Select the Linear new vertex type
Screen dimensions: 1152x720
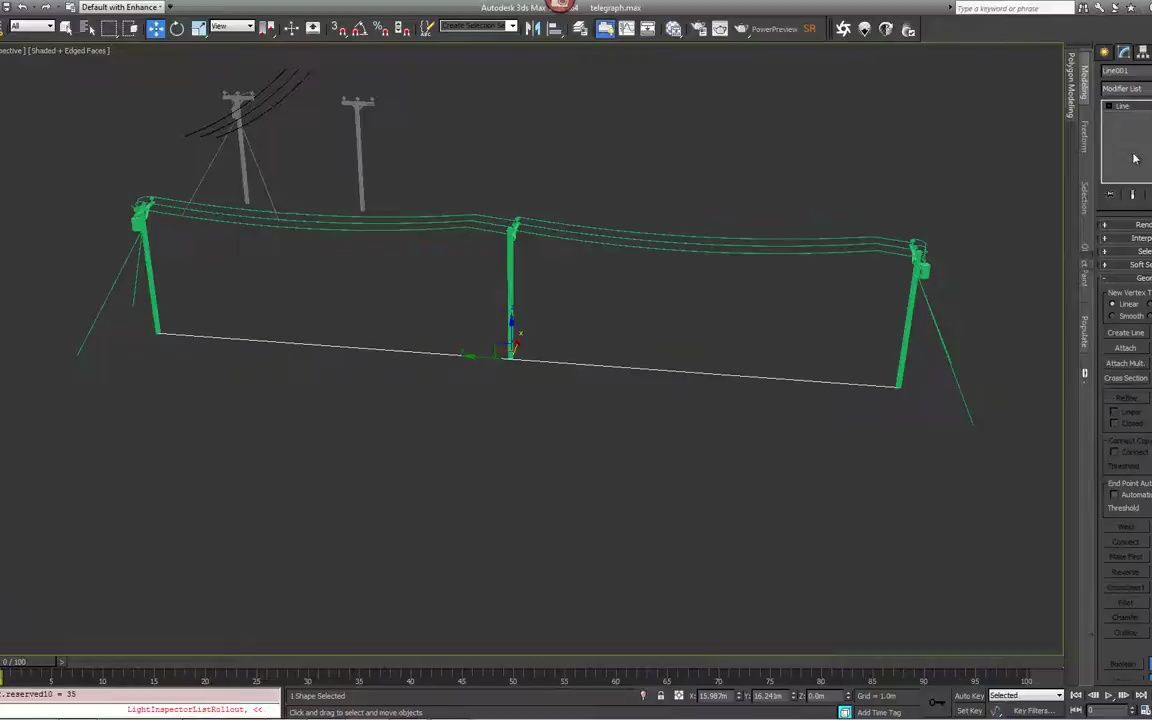[1112, 304]
